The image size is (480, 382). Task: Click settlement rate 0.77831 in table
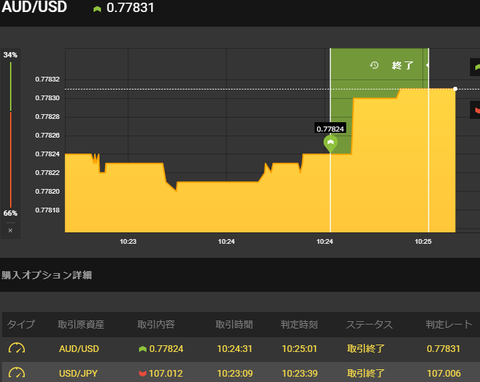point(443,349)
